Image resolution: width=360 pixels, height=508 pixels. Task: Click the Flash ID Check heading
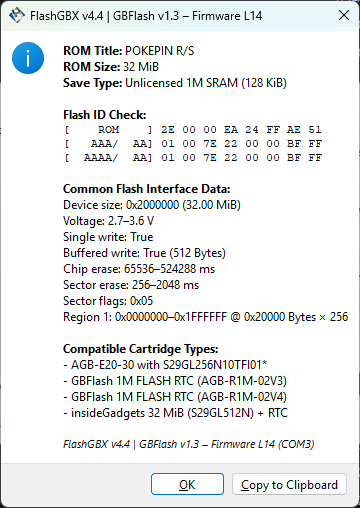coord(105,115)
